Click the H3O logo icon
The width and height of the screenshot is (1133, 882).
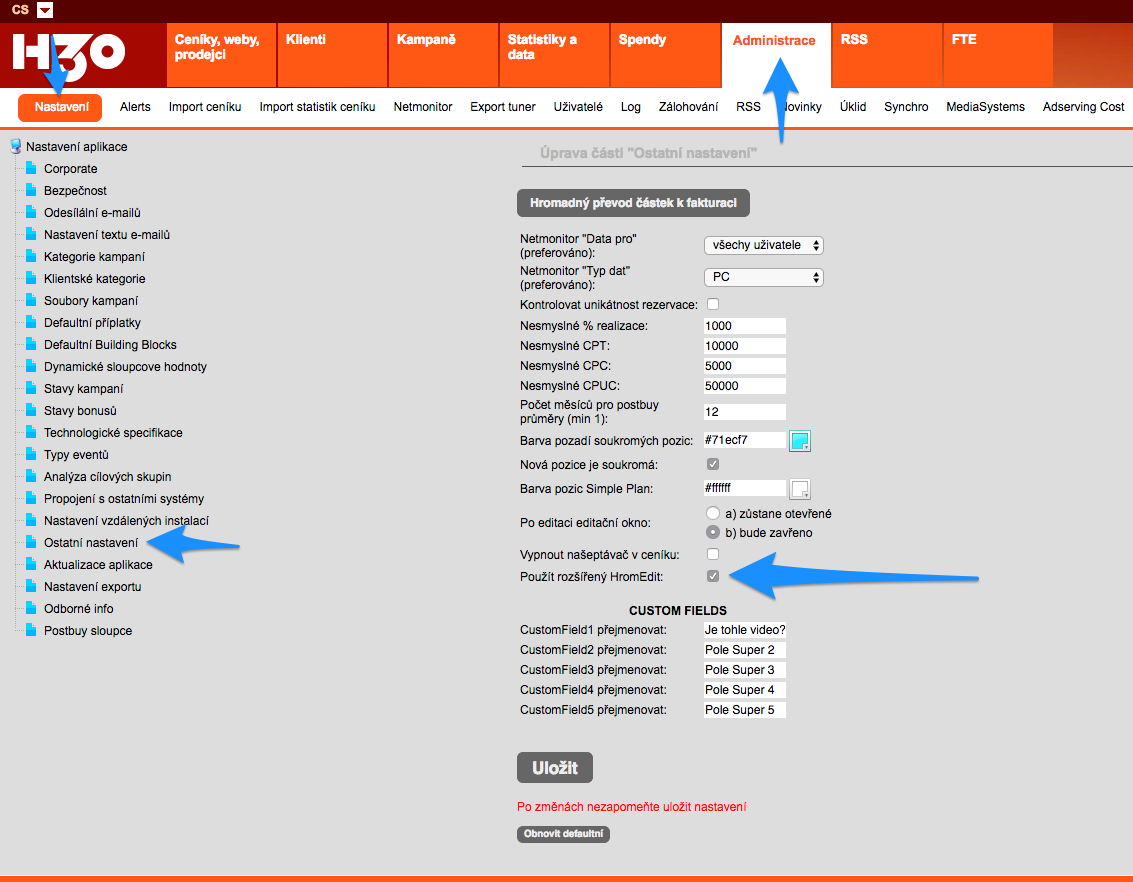pyautogui.click(x=69, y=52)
